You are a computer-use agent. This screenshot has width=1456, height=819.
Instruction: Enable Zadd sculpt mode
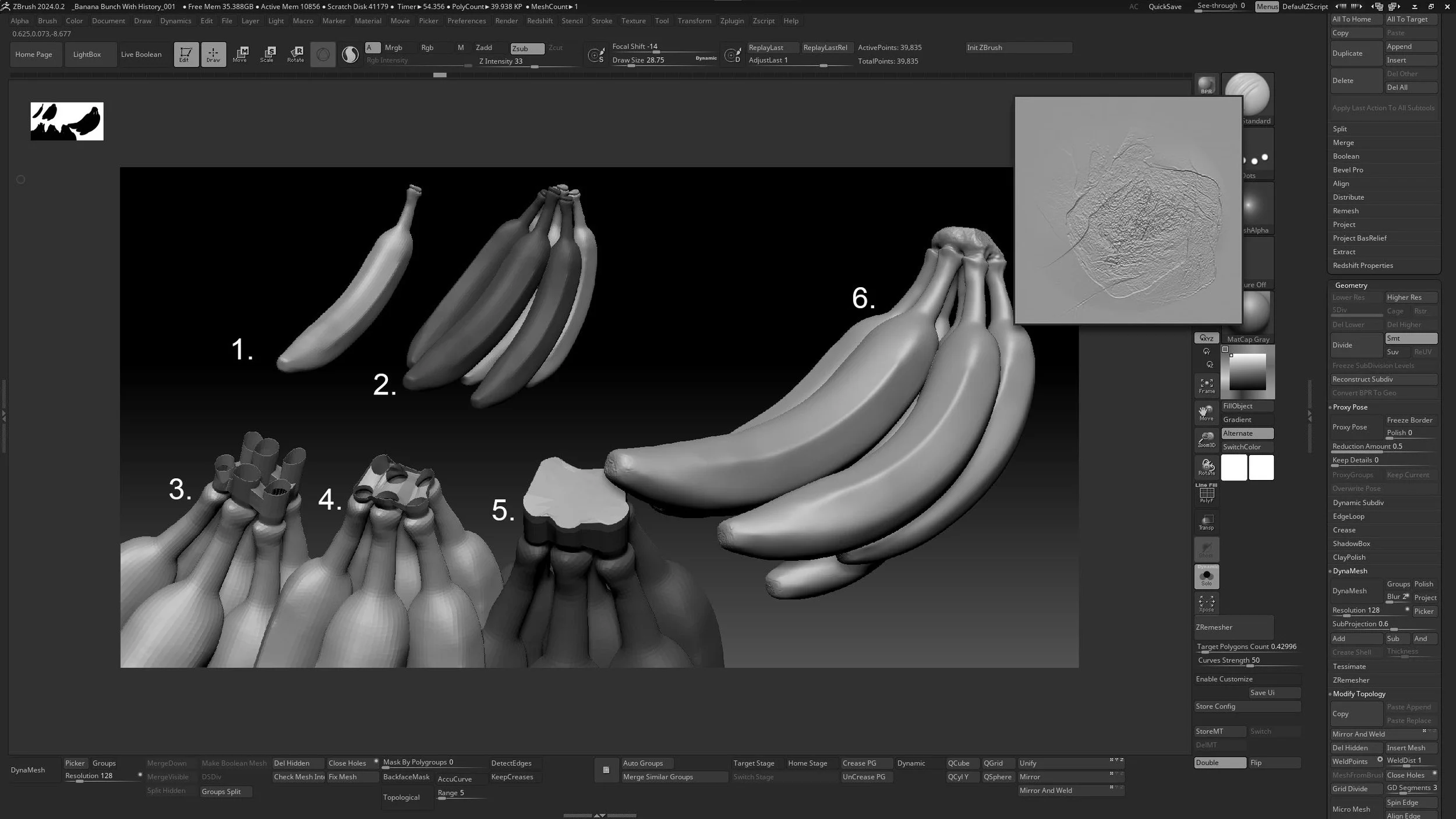click(484, 48)
